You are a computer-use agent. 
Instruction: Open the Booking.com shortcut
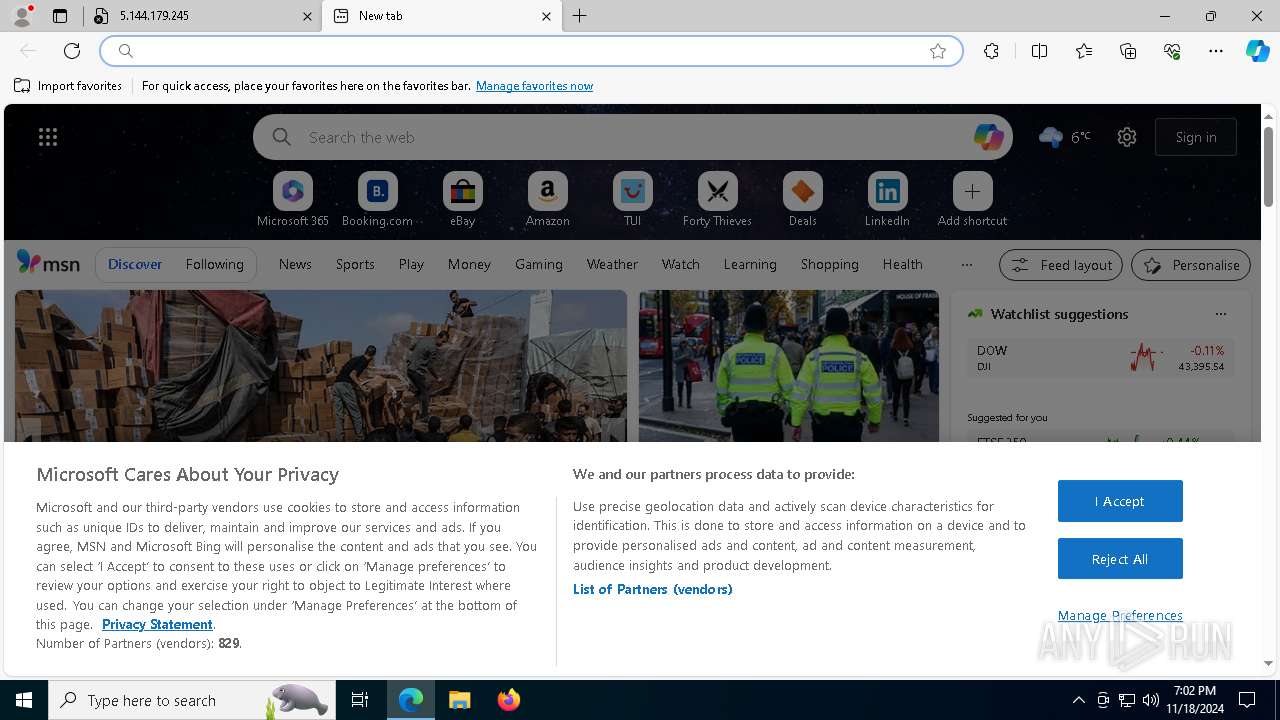pos(377,199)
